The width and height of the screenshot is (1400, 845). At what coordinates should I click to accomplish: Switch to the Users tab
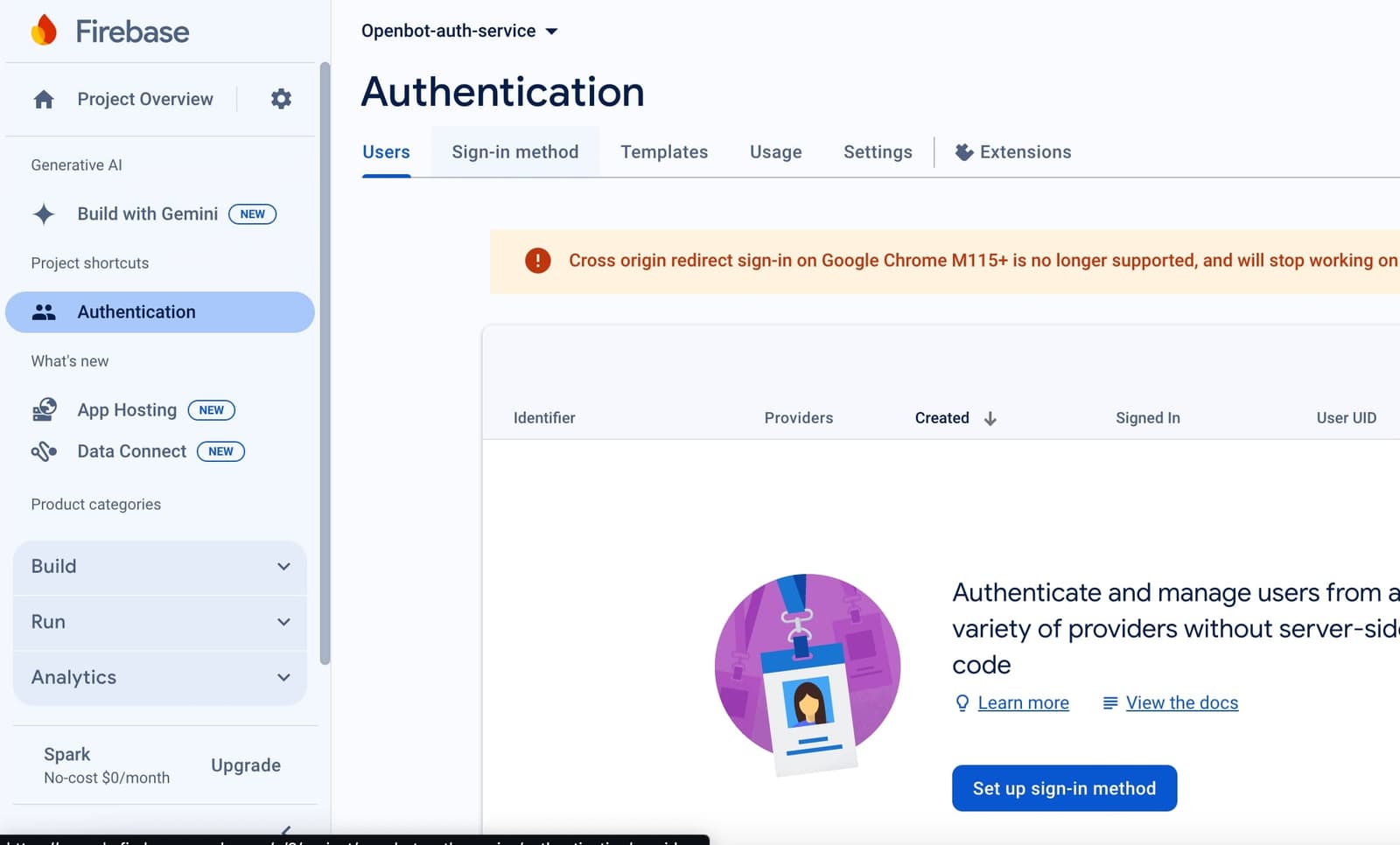point(386,152)
